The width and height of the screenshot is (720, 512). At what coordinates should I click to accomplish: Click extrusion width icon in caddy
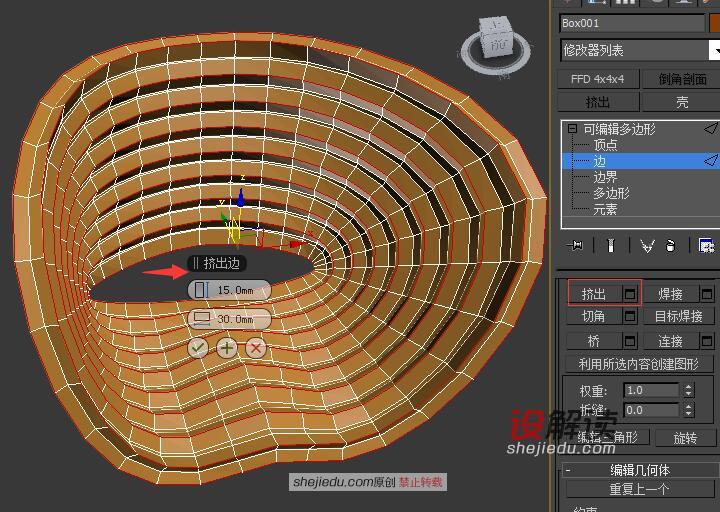[202, 319]
